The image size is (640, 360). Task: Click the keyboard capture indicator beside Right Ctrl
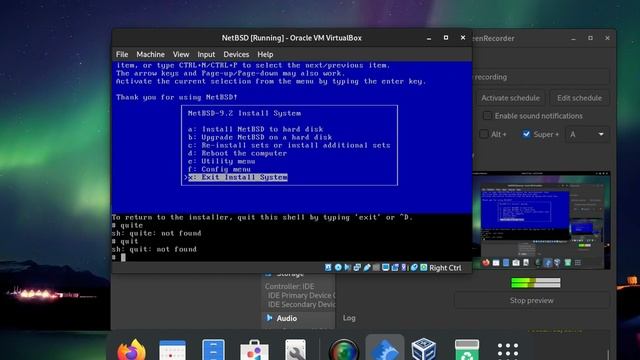(x=423, y=267)
